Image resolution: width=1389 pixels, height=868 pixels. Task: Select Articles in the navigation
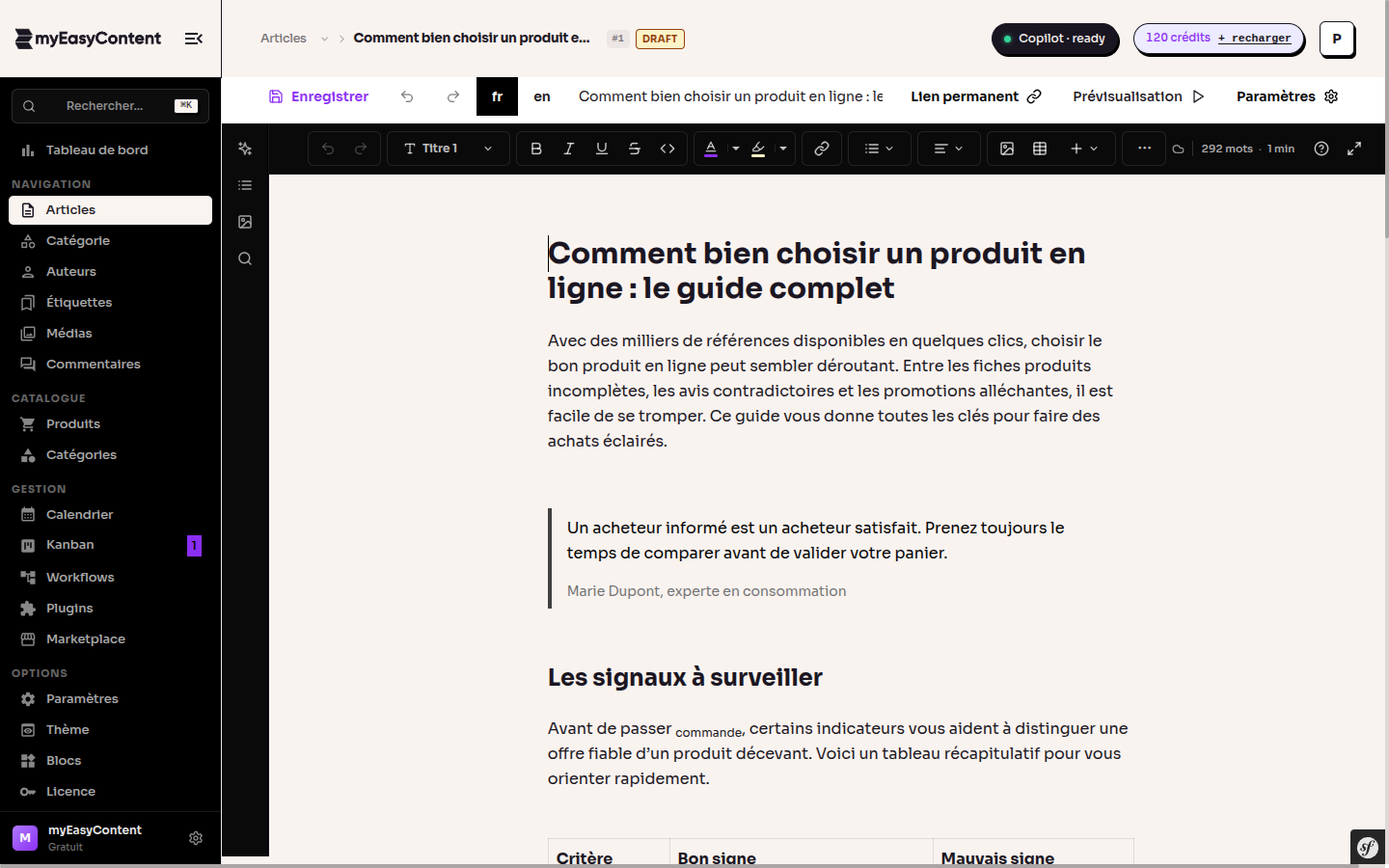[x=110, y=210]
